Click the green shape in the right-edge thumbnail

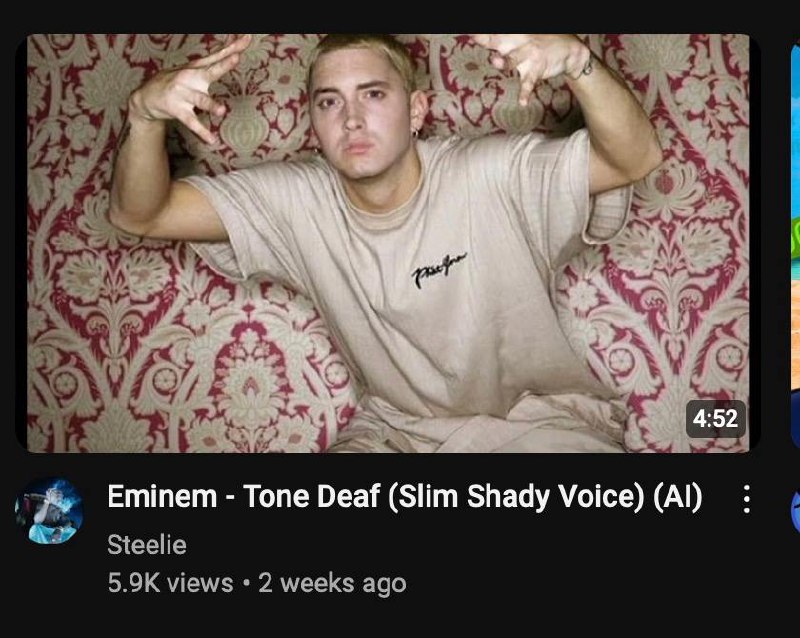[796, 239]
